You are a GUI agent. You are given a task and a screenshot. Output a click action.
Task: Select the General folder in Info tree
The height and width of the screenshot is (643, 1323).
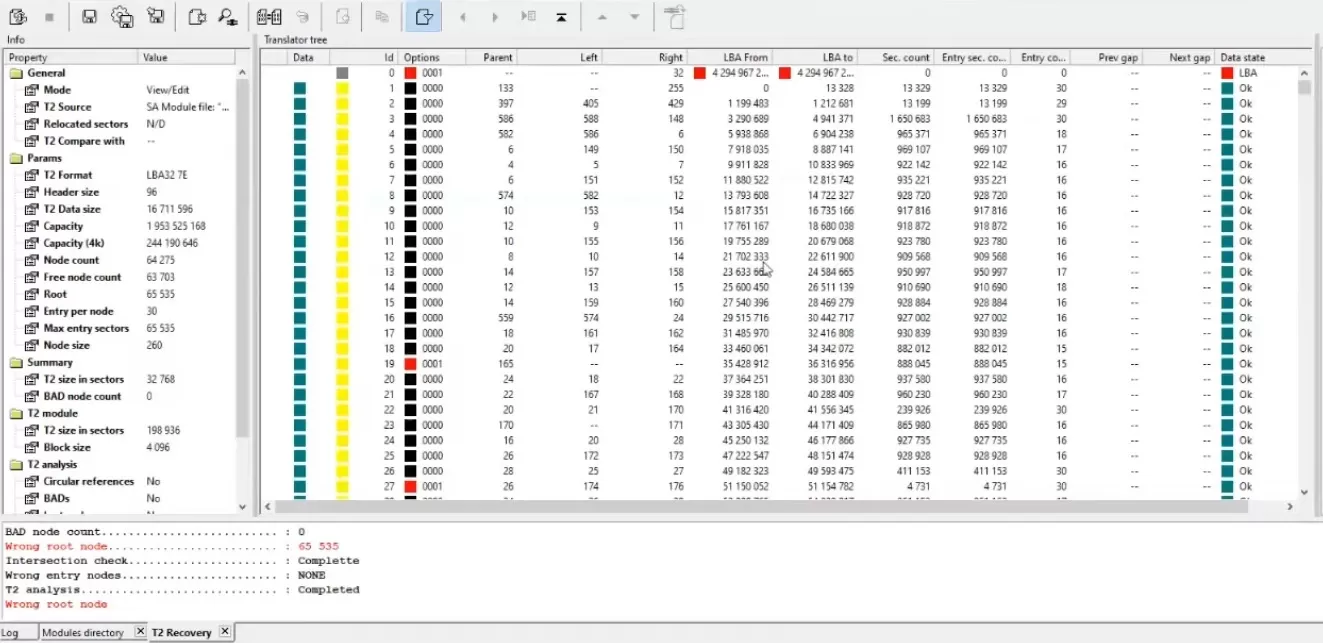(x=46, y=73)
